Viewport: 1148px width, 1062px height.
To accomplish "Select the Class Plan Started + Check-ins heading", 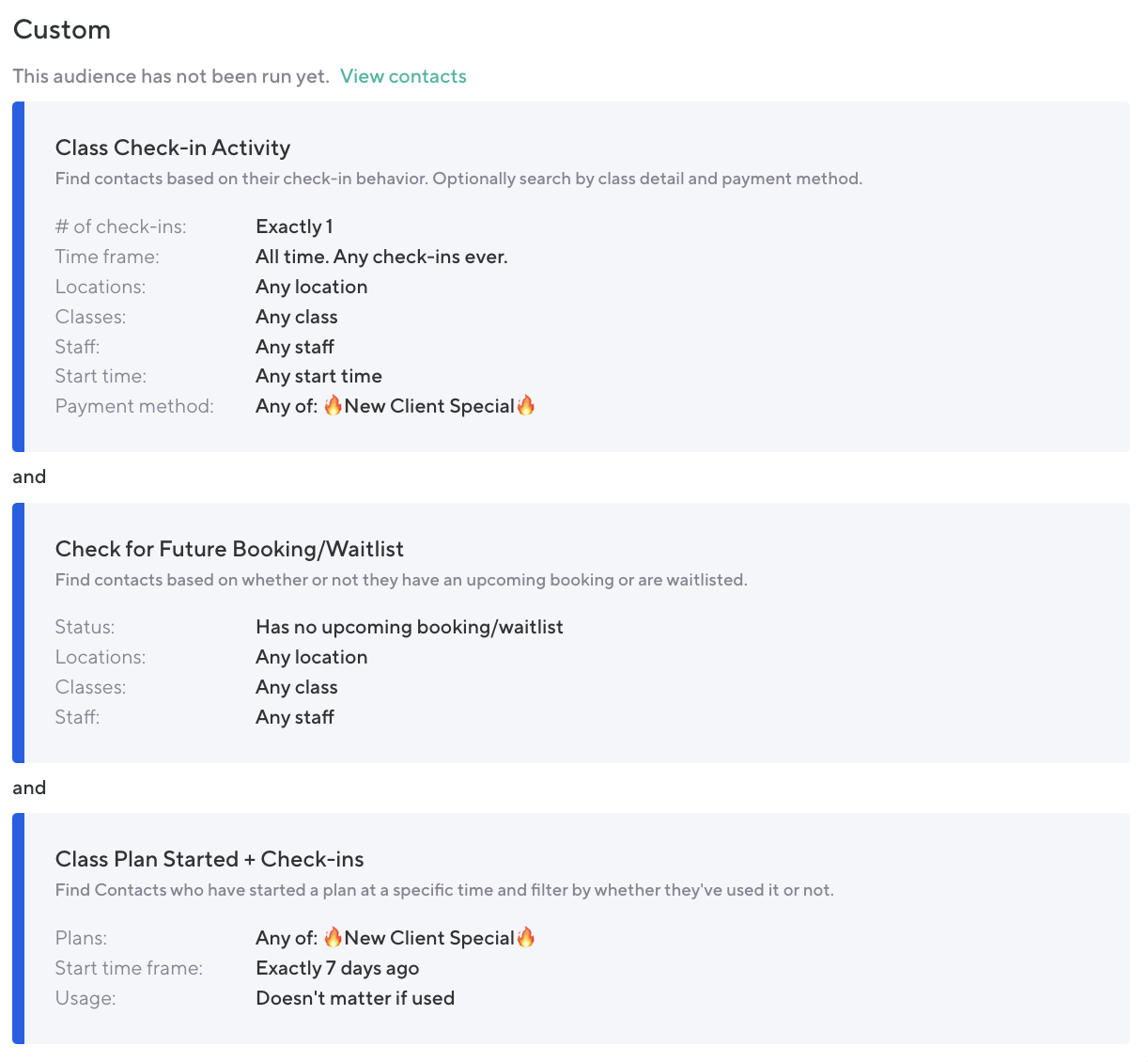I will point(209,859).
